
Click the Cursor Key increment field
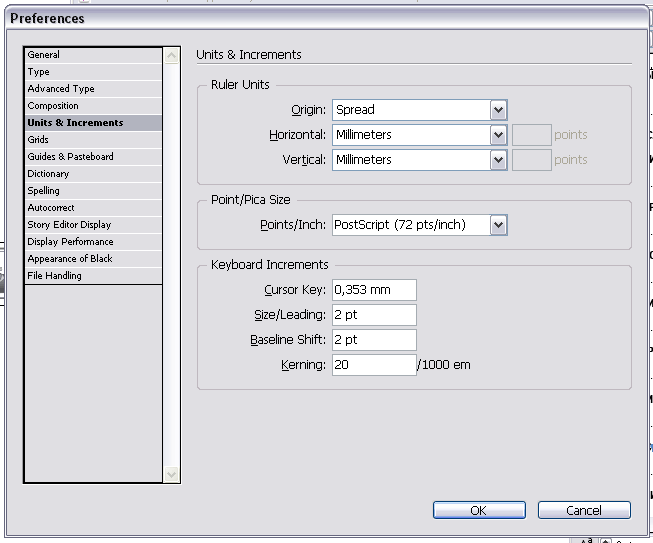pos(374,290)
